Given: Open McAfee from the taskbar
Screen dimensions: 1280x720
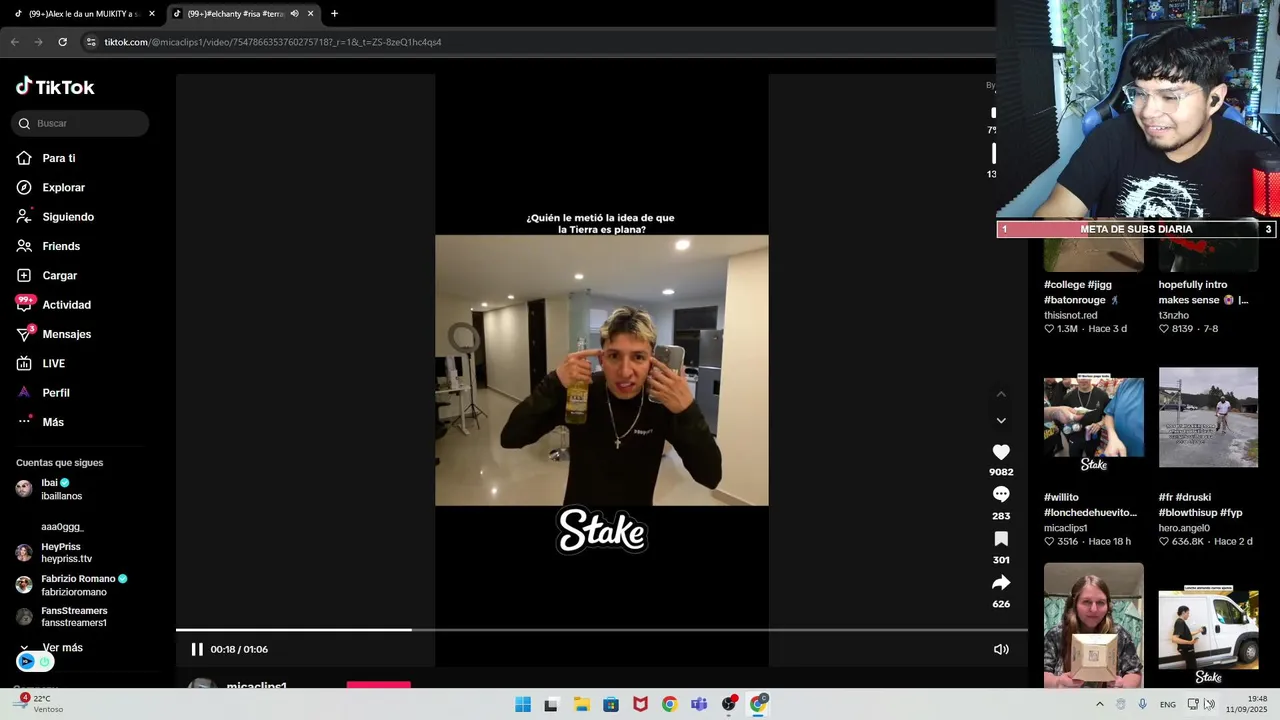Looking at the screenshot, I should 640,704.
